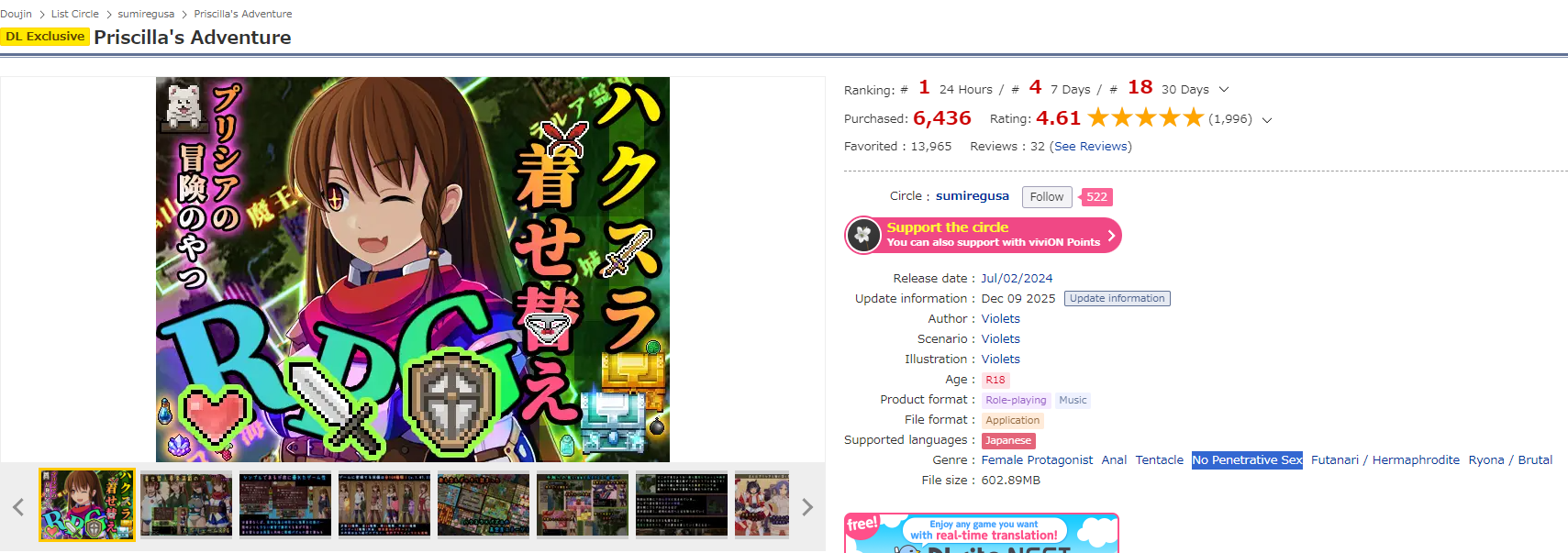Go to the Doujin breadcrumb
The image size is (1568, 553).
[x=16, y=14]
